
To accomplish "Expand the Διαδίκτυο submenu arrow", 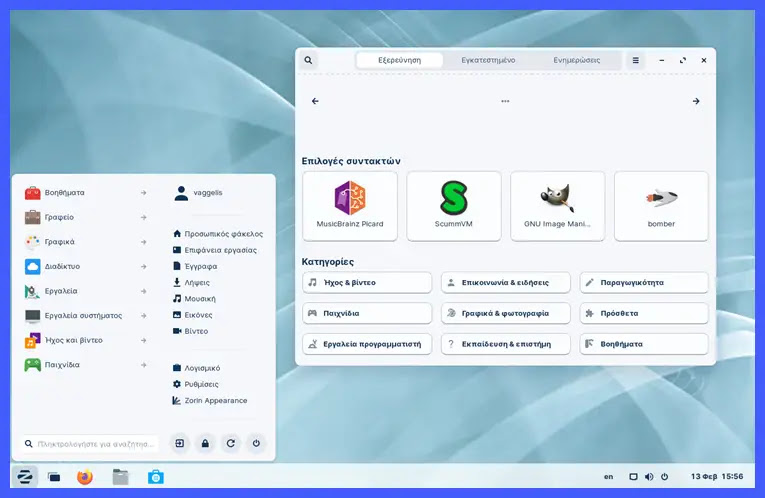I will 143,267.
